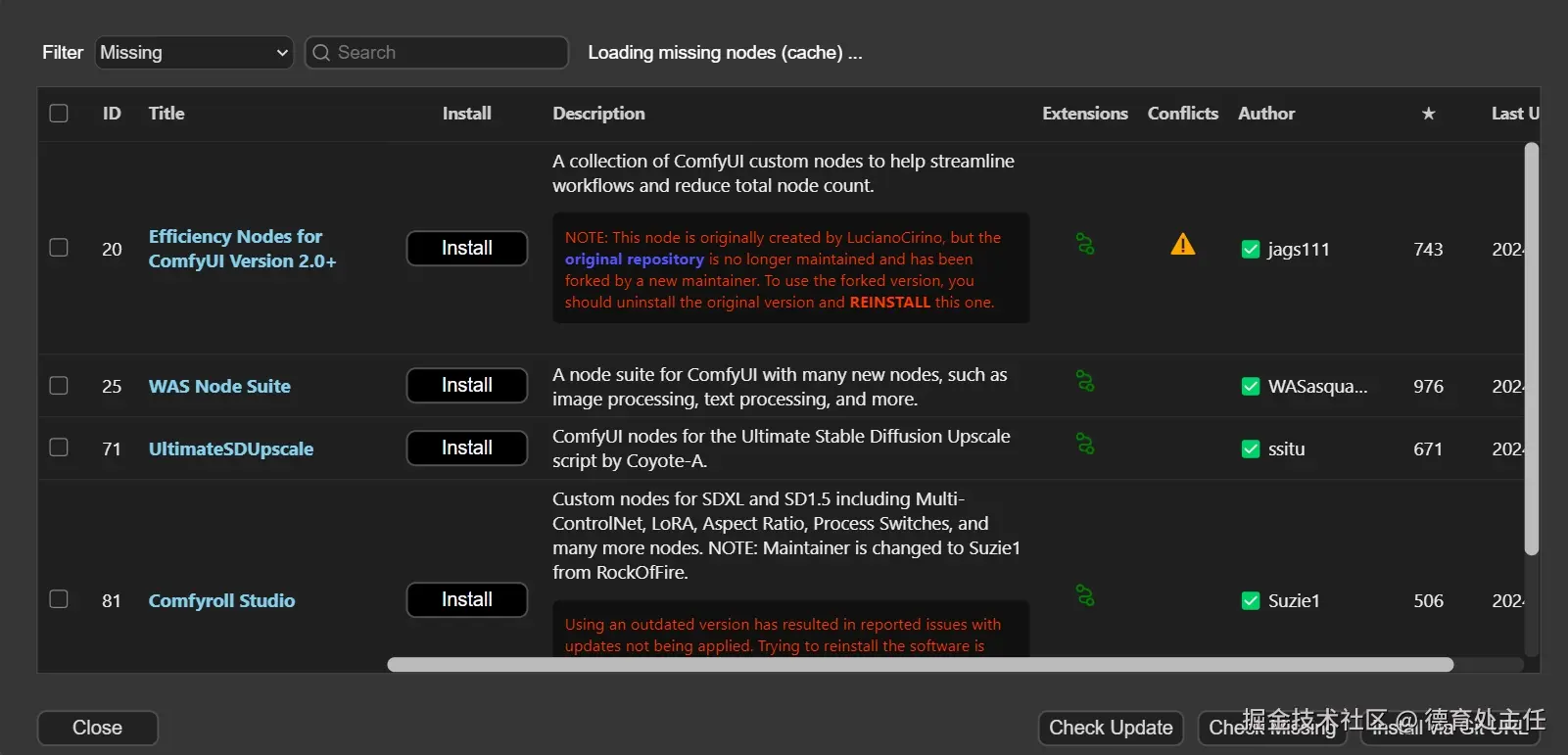Click the horizontal scrollbar thumb
Screen dimensions: 1568x755
(920, 665)
